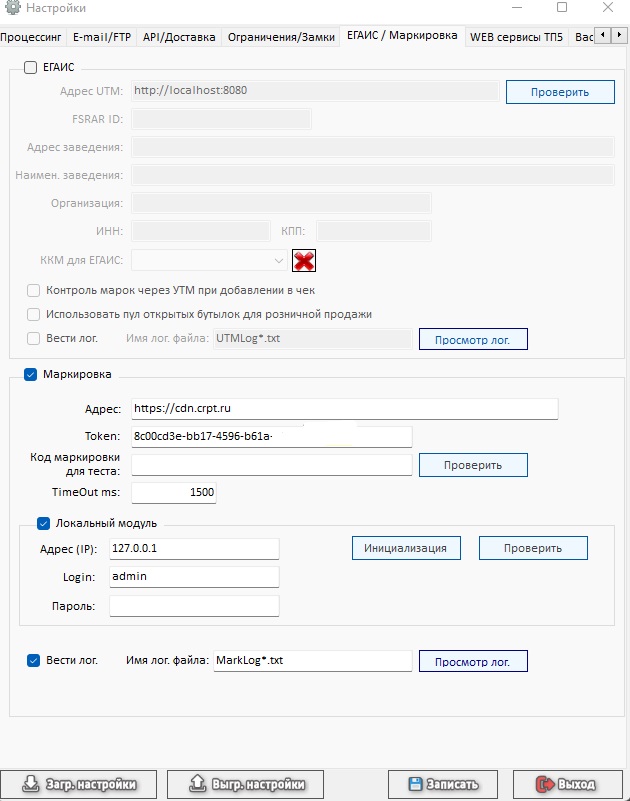Enable the ЕГАИС checkbox
This screenshot has width=630, height=801.
coord(31,67)
